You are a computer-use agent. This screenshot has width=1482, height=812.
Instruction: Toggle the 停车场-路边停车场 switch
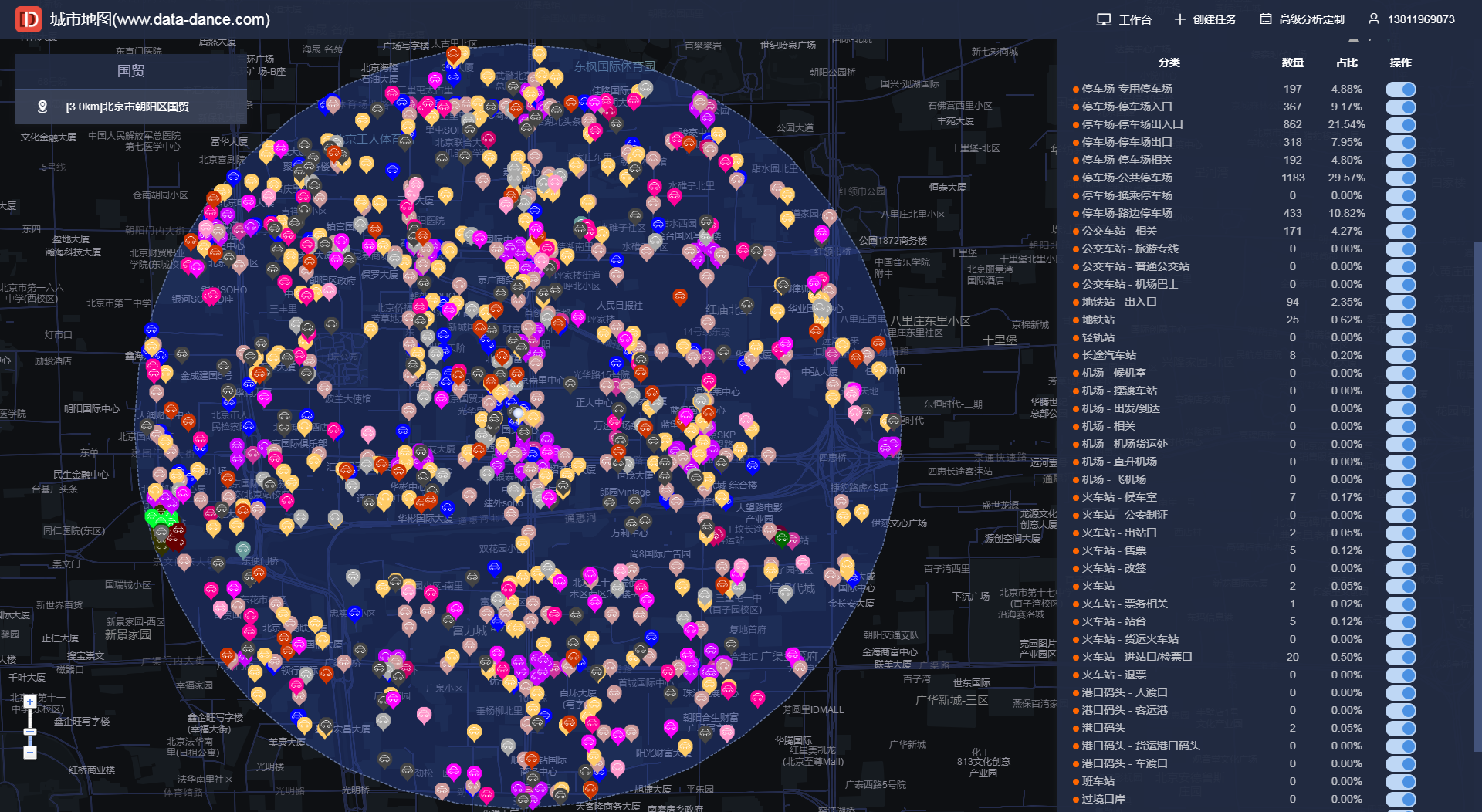click(1400, 213)
